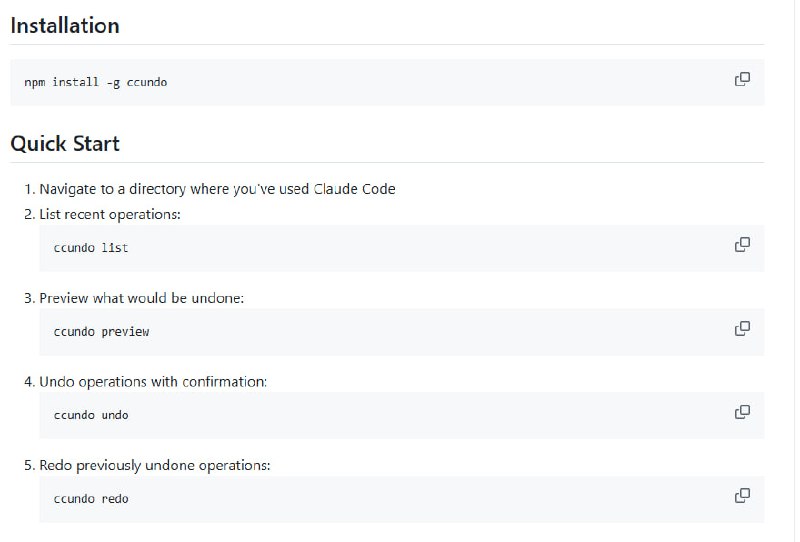Click 'Preview what would be undone' step
Image resolution: width=800 pixels, height=542 pixels.
tap(141, 298)
